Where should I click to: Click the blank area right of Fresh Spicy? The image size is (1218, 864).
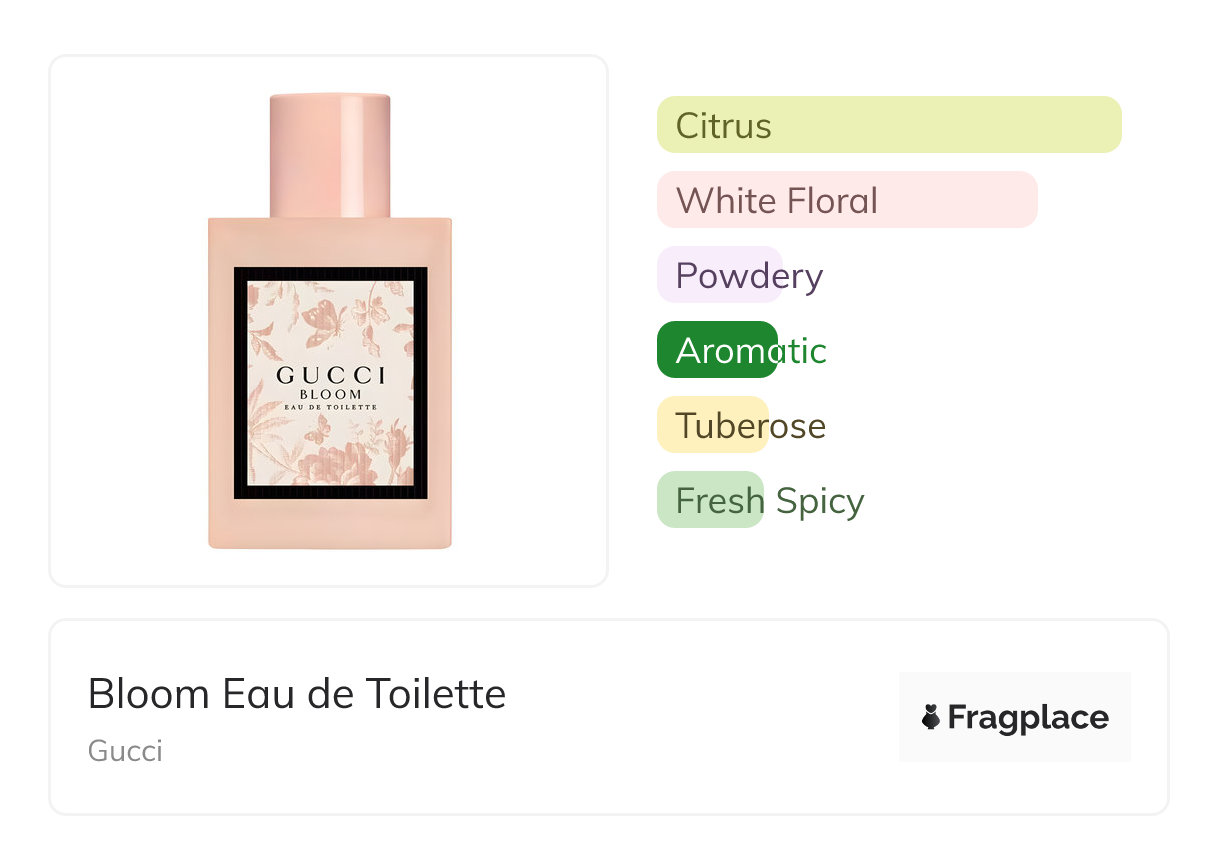[x=1000, y=500]
